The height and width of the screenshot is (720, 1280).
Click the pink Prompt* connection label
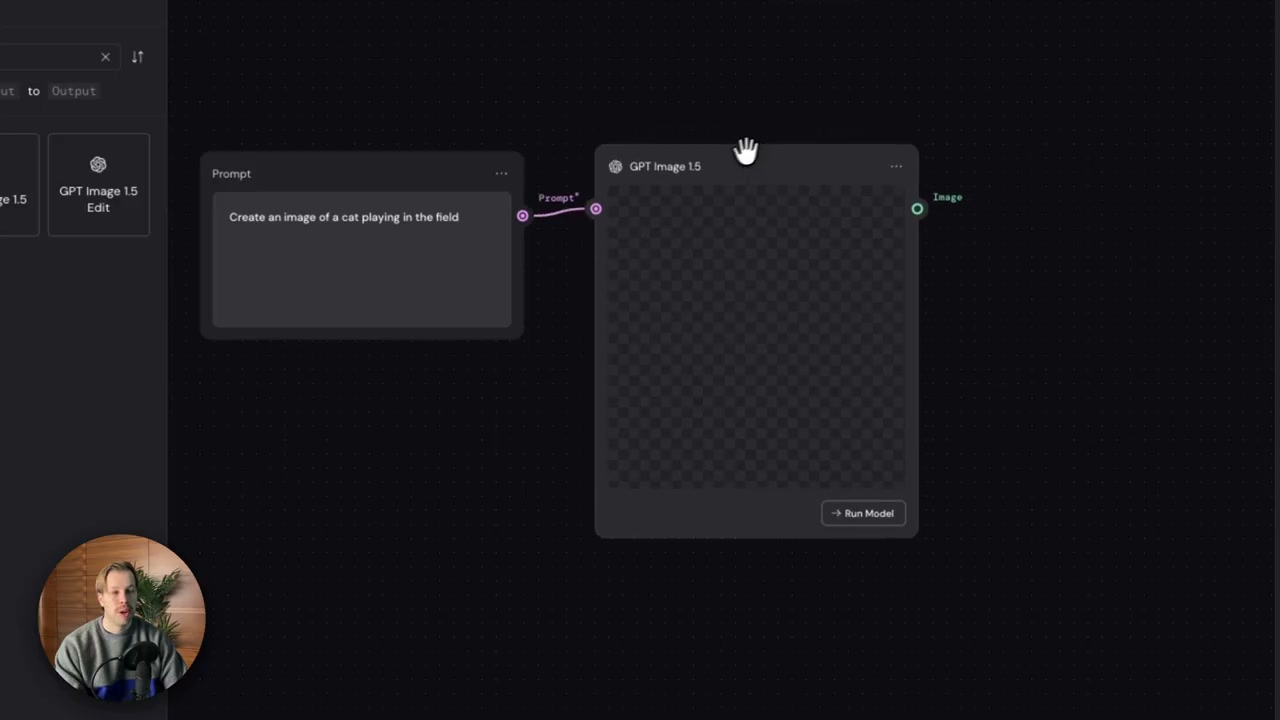pos(558,198)
